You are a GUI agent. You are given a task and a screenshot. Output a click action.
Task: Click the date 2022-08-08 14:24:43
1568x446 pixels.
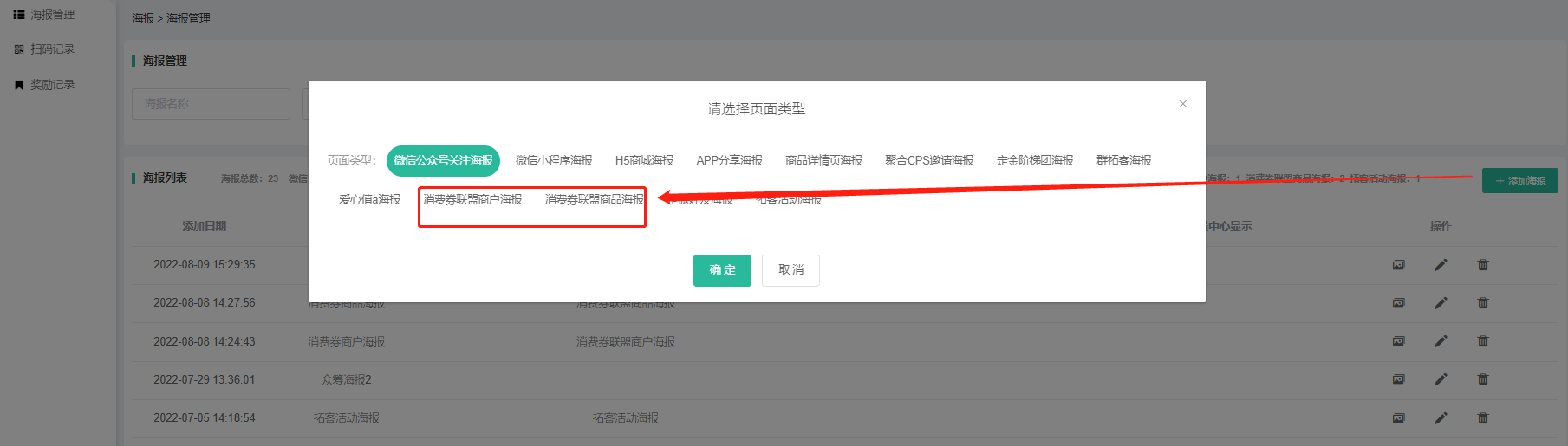[205, 342]
